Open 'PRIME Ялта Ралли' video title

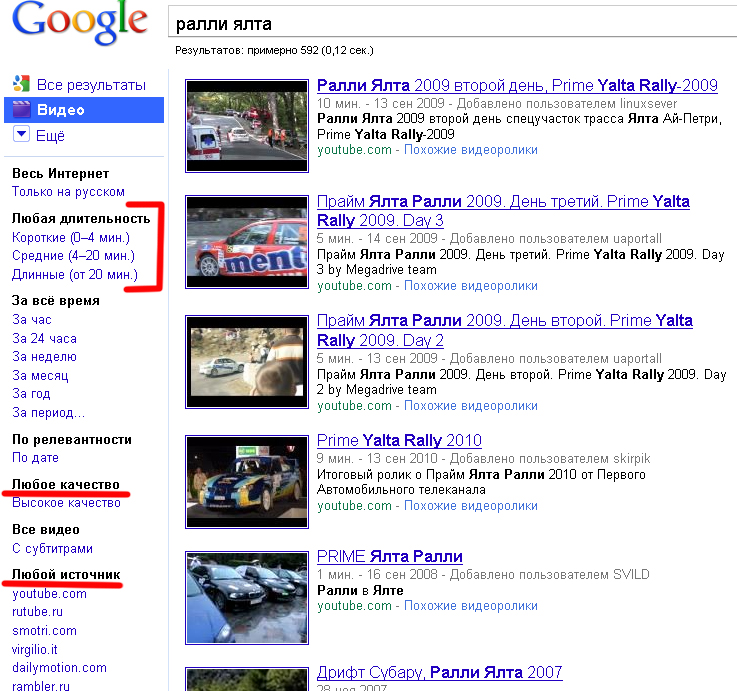(390, 557)
